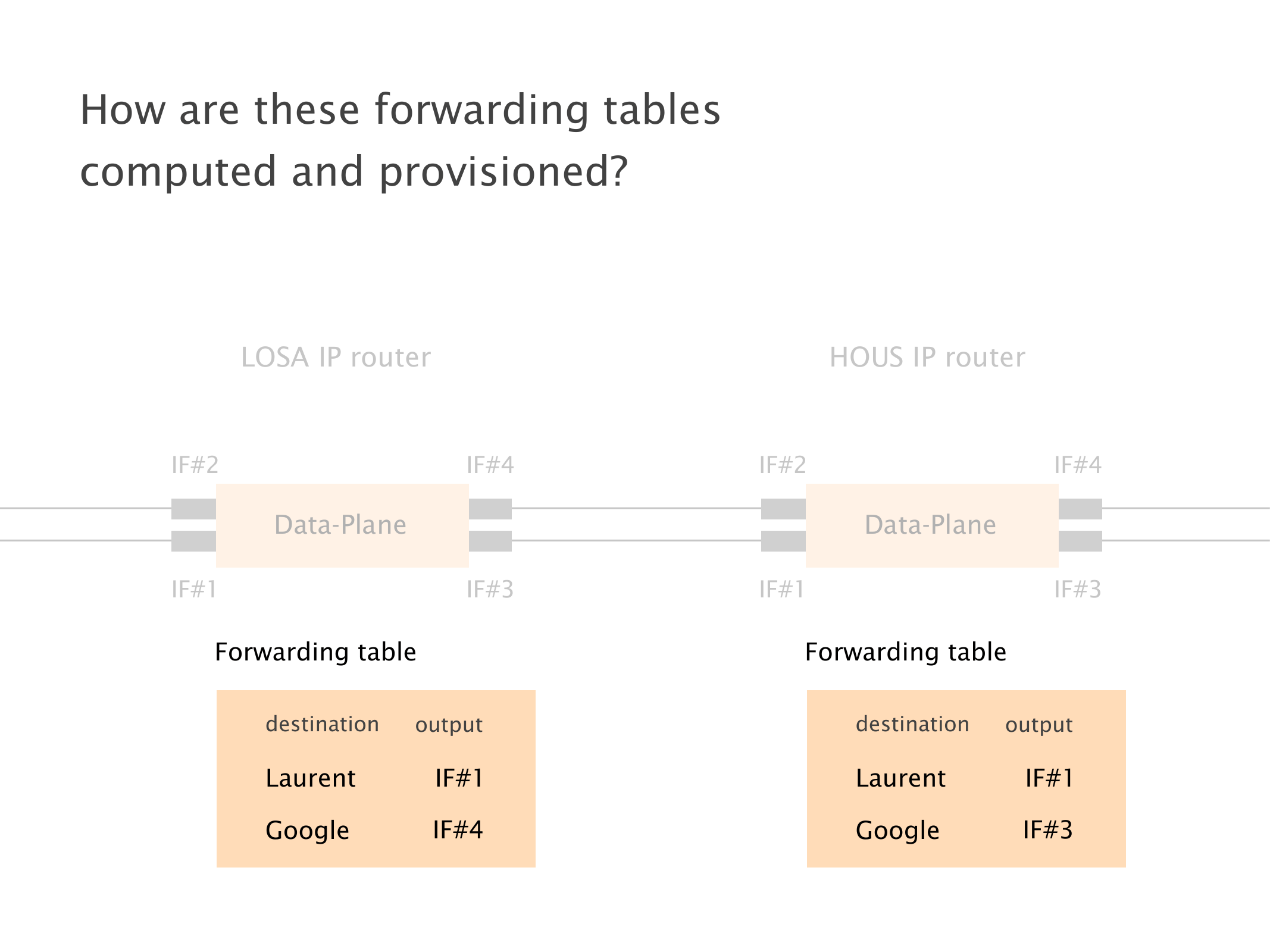Click the IF#2 label on HOUS router
The height and width of the screenshot is (952, 1270).
(x=783, y=465)
